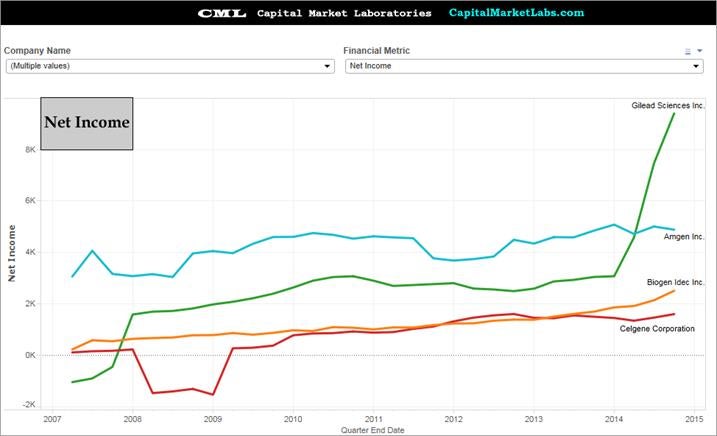This screenshot has height=436, width=717.
Task: Select the Biogen Idec Inc. line label
Action: tap(675, 282)
